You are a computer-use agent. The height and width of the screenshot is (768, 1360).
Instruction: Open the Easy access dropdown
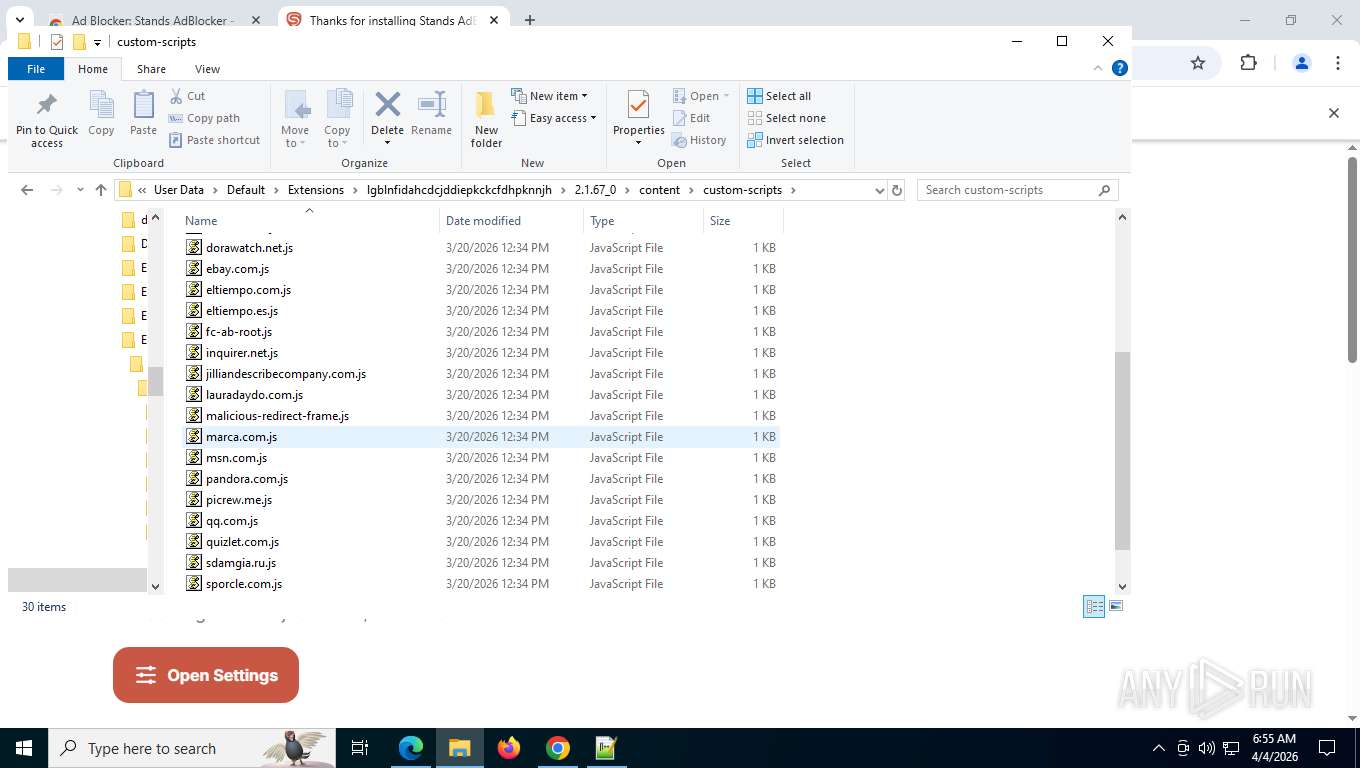click(x=553, y=118)
